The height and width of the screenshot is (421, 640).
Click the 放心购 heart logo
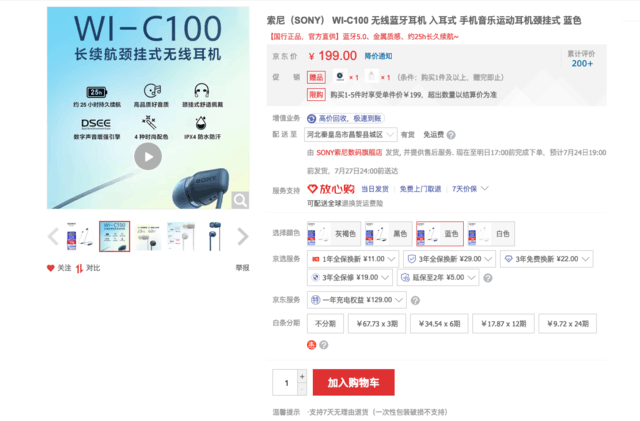point(331,189)
